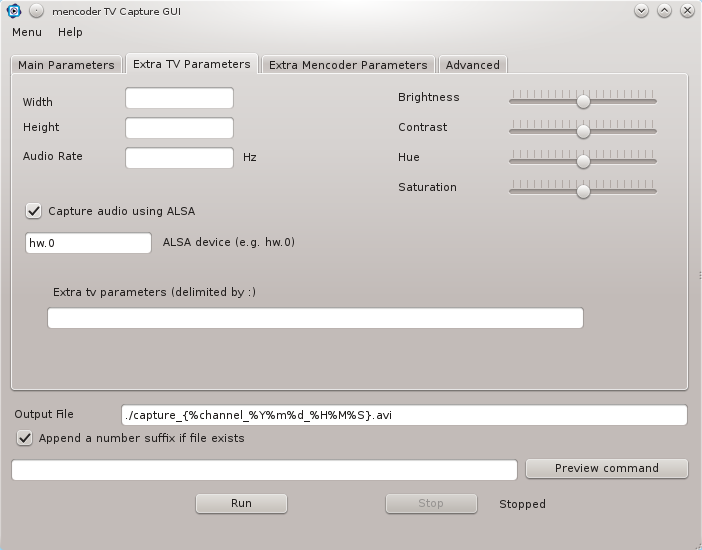702x550 pixels.
Task: Click the Output File label
Action: tap(44, 414)
